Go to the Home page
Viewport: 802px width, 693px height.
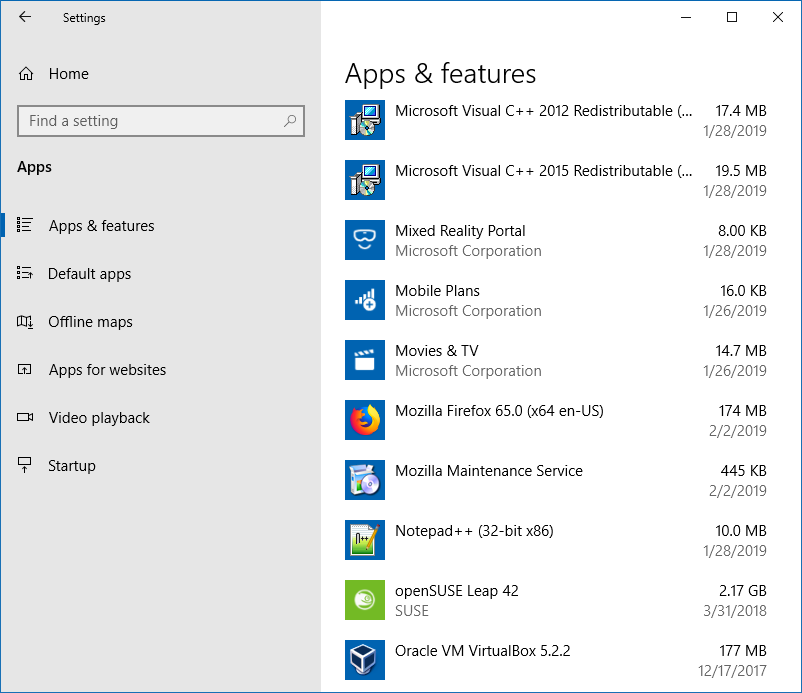click(68, 73)
